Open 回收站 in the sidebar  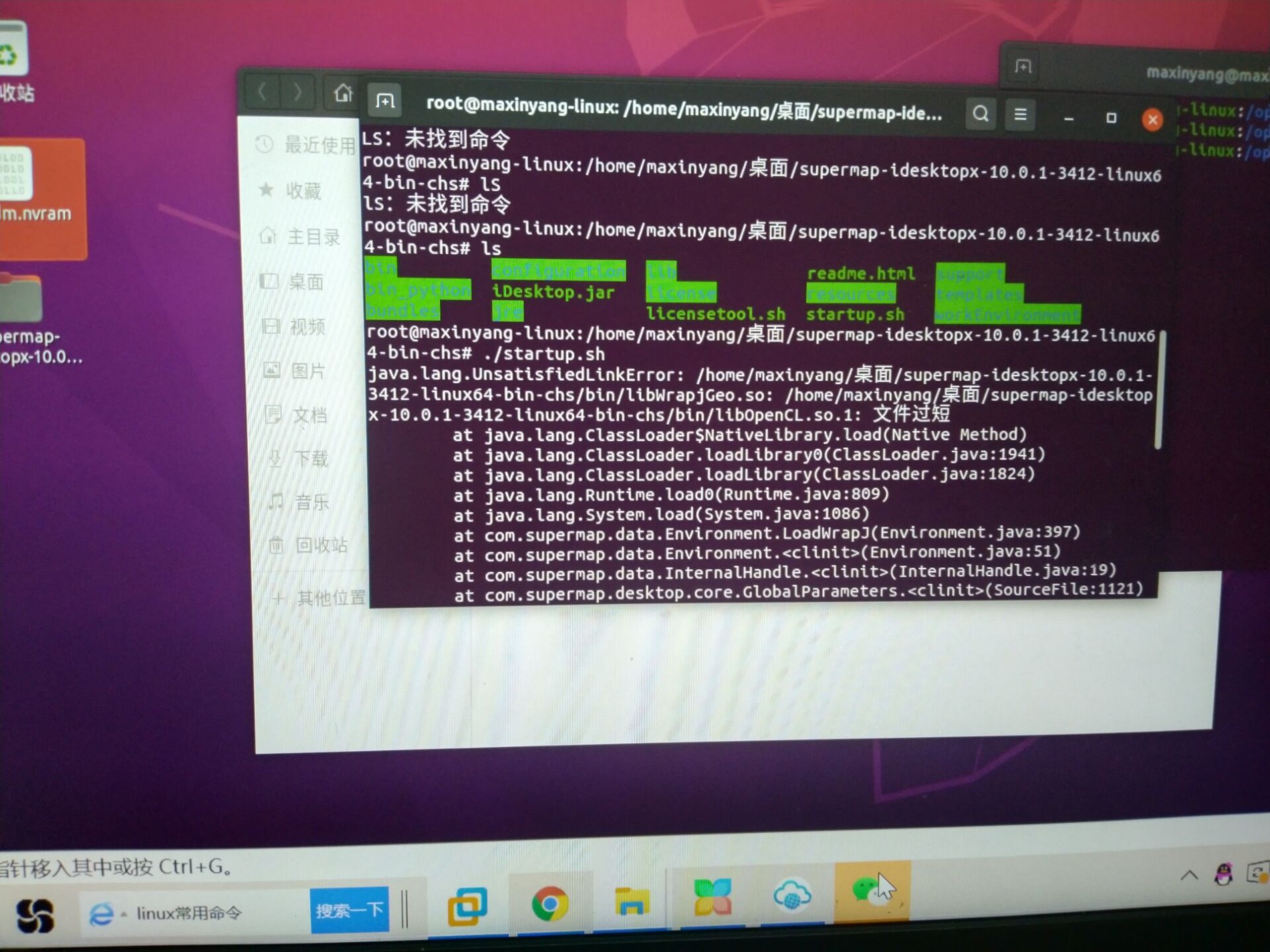point(308,545)
